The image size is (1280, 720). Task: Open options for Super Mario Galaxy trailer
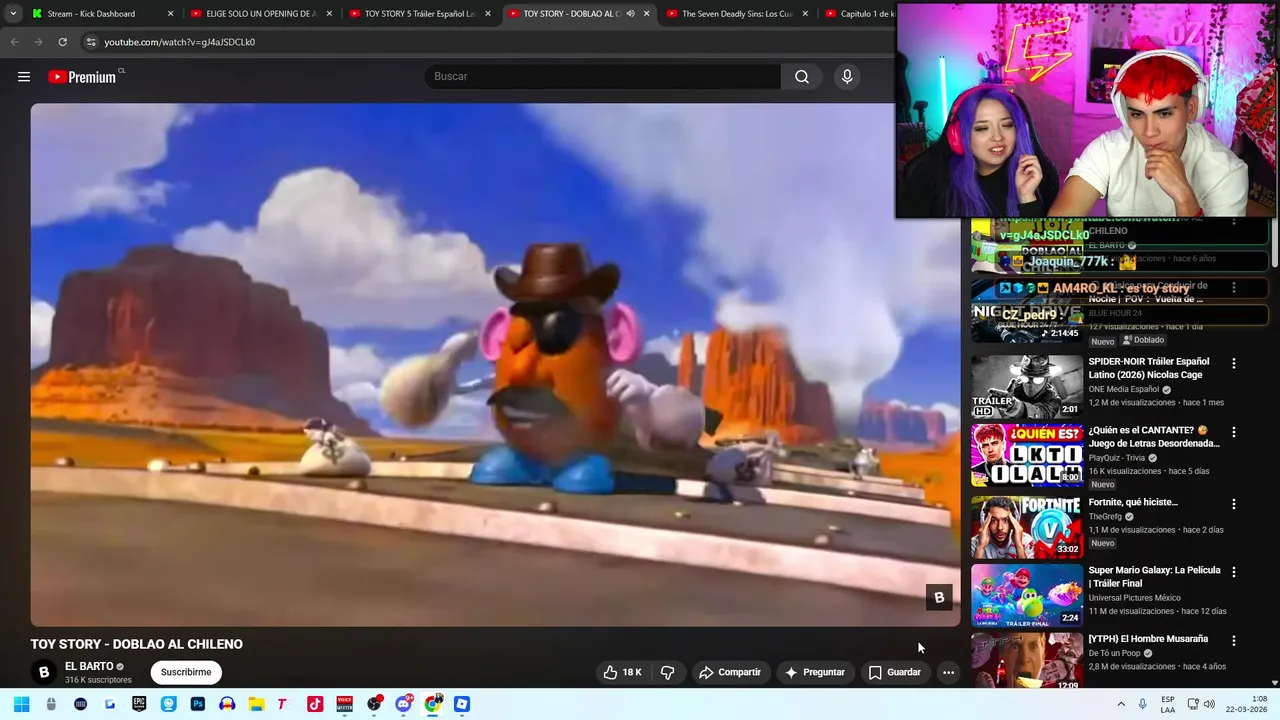pyautogui.click(x=1234, y=572)
